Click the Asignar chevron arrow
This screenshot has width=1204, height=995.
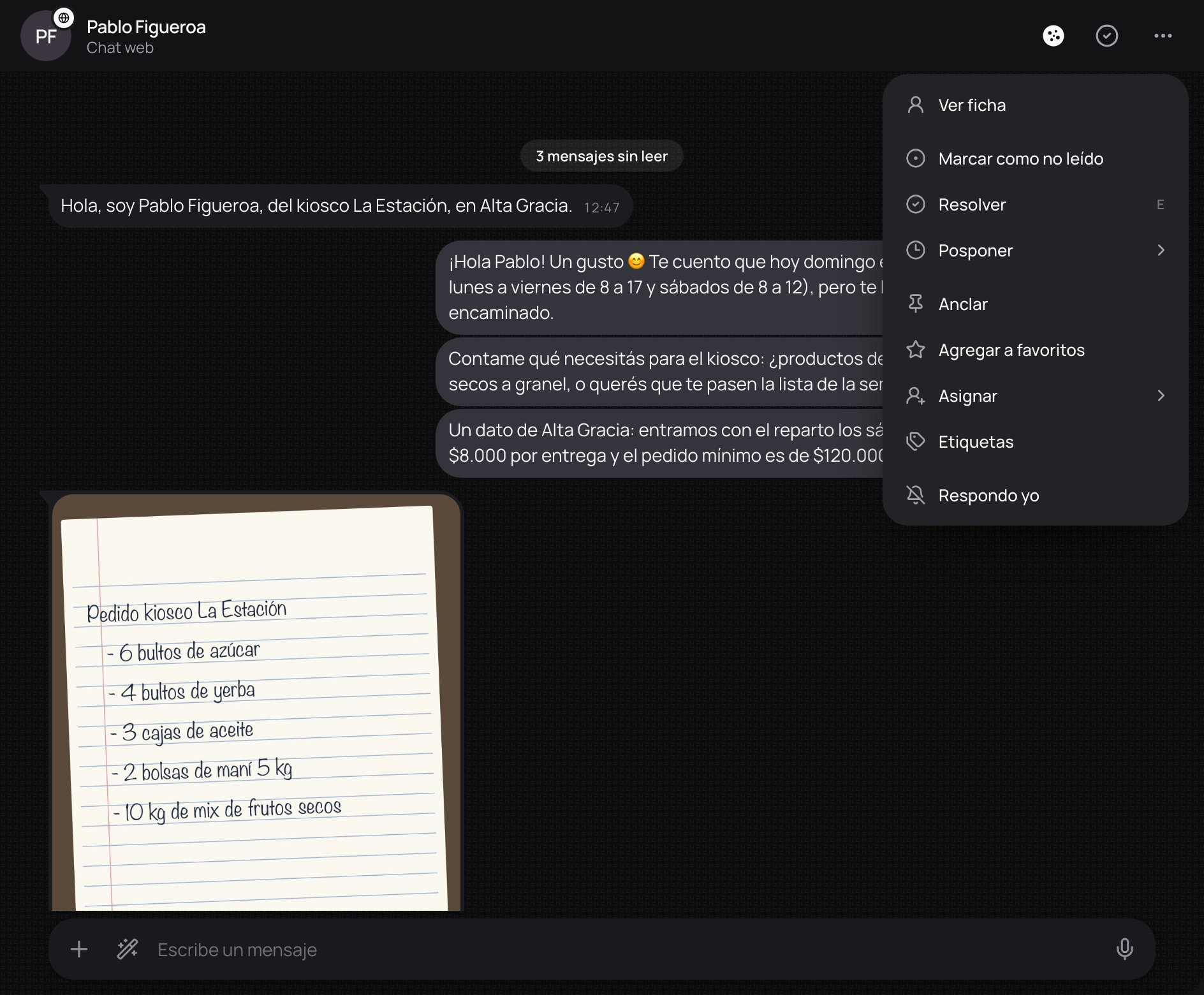pyautogui.click(x=1161, y=395)
